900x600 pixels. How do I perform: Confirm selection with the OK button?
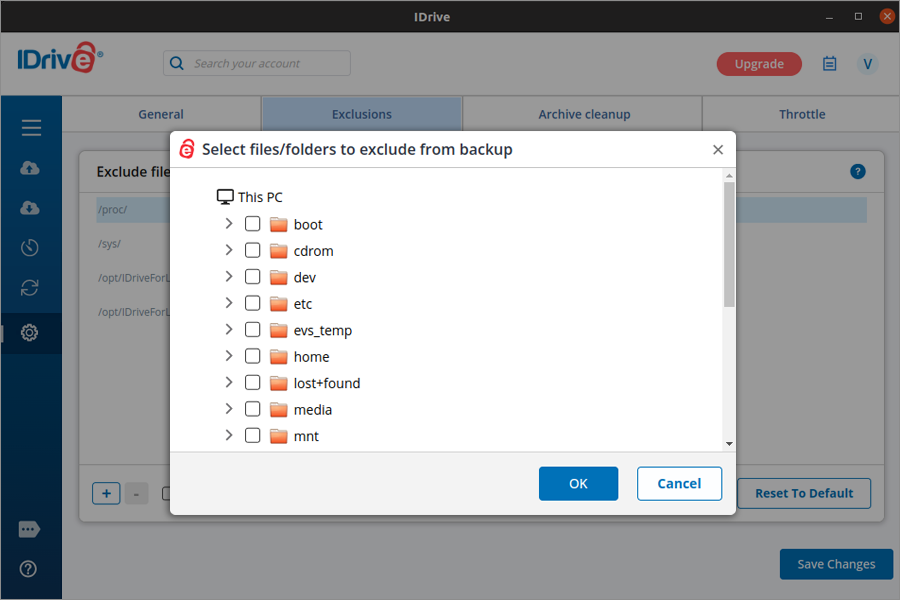tap(578, 484)
